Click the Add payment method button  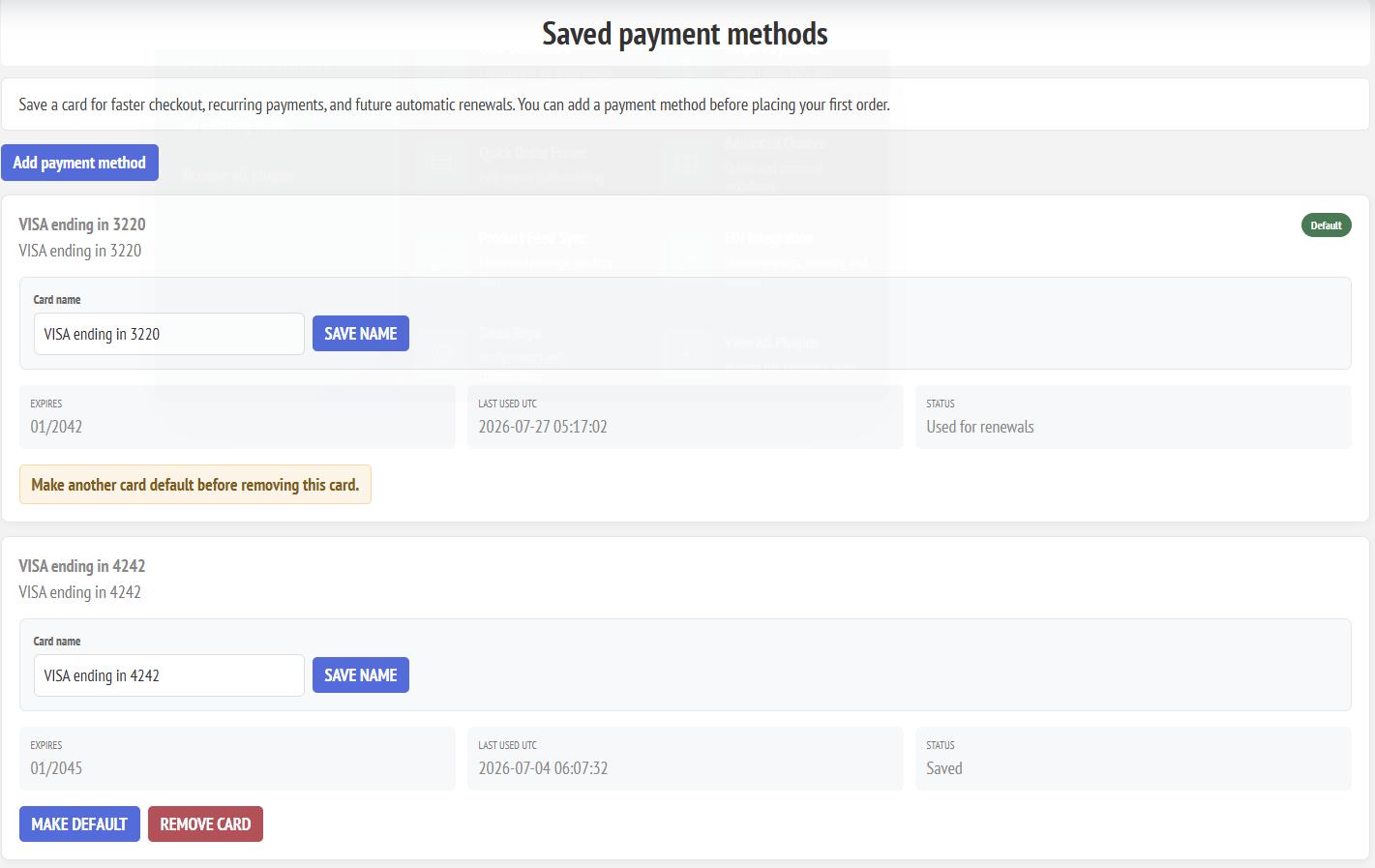pos(79,163)
